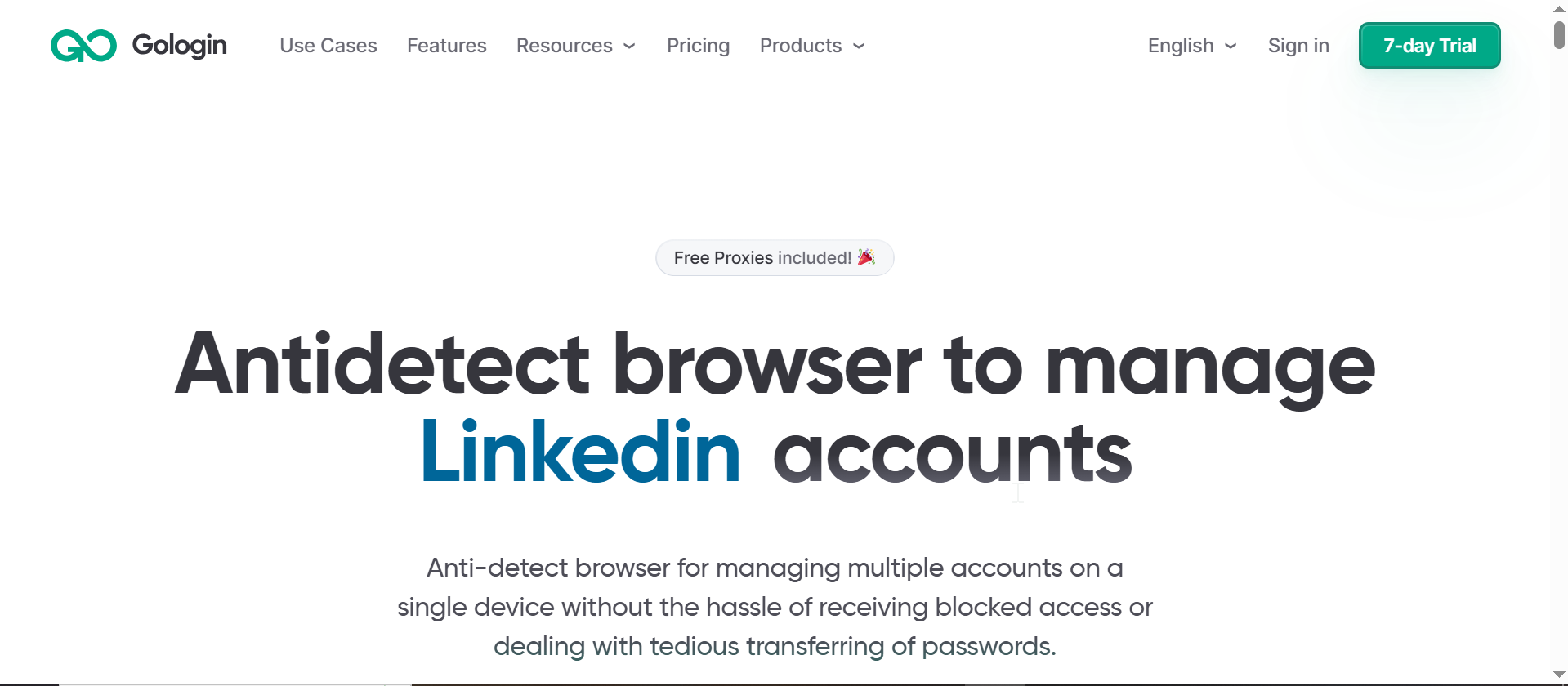The image size is (1568, 686).
Task: Open the Products menu label
Action: (801, 46)
